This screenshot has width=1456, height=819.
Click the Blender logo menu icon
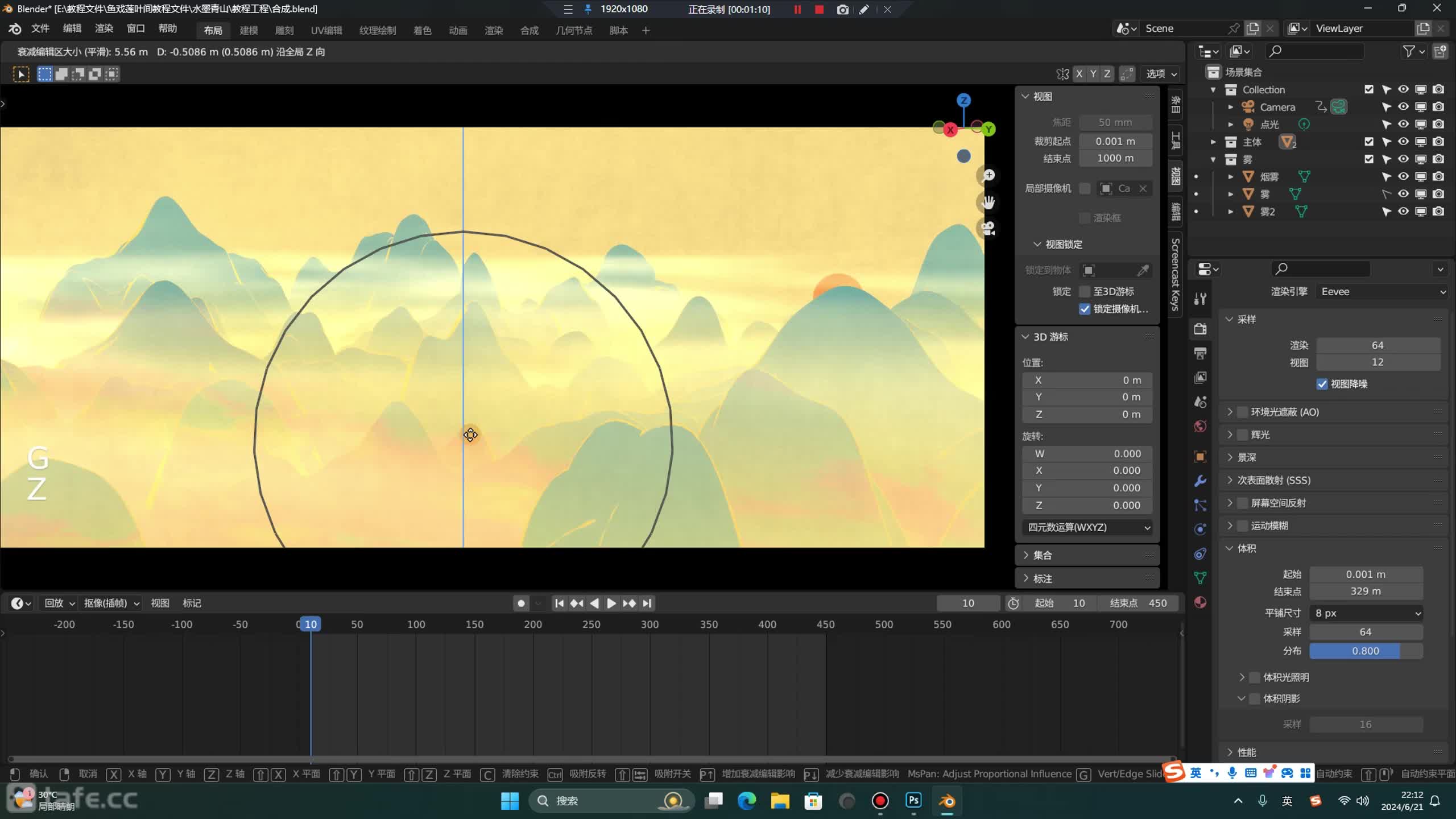tap(15, 29)
